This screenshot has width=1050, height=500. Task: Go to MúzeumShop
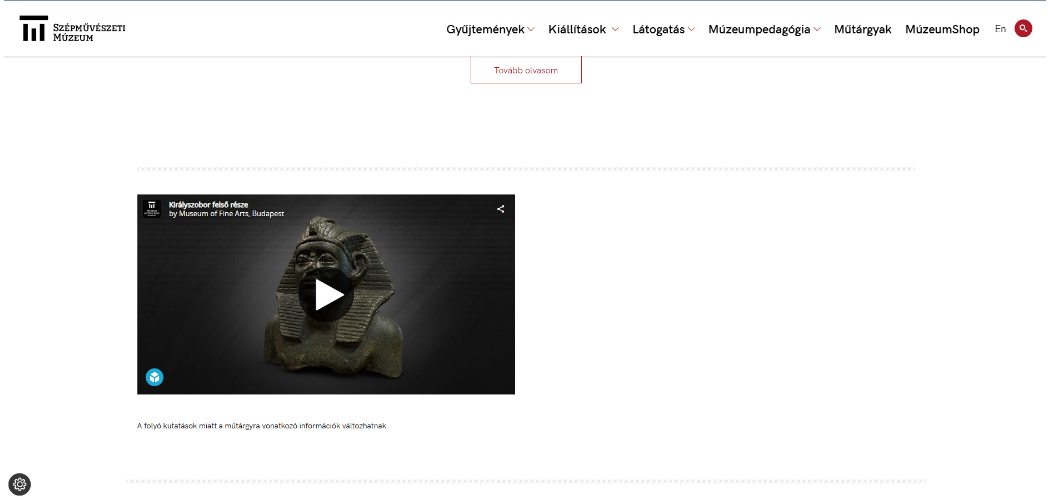pyautogui.click(x=942, y=30)
